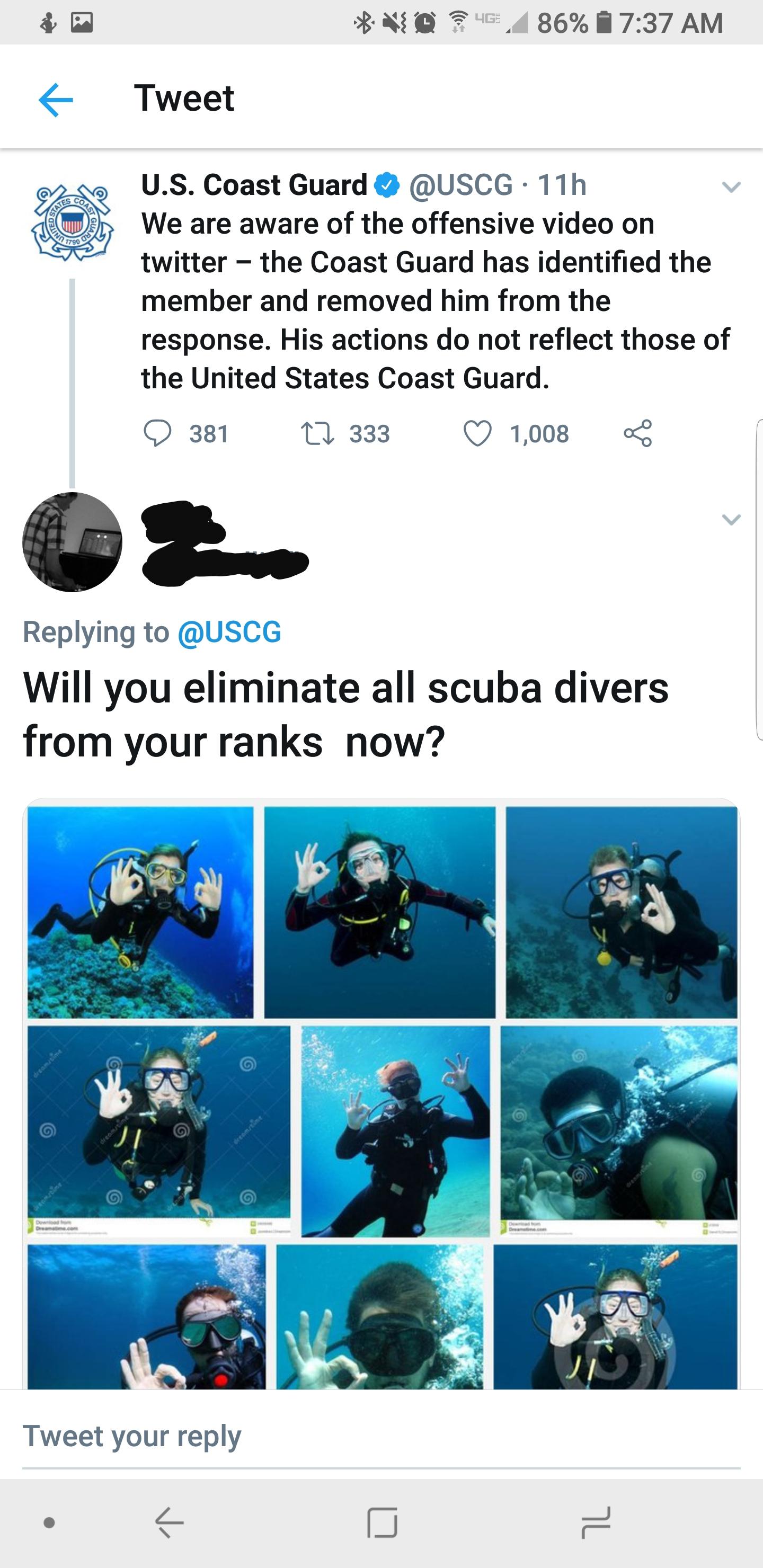Screen dimensions: 763x1568
Task: Tap the U.S. Coast Guard name
Action: (x=254, y=185)
